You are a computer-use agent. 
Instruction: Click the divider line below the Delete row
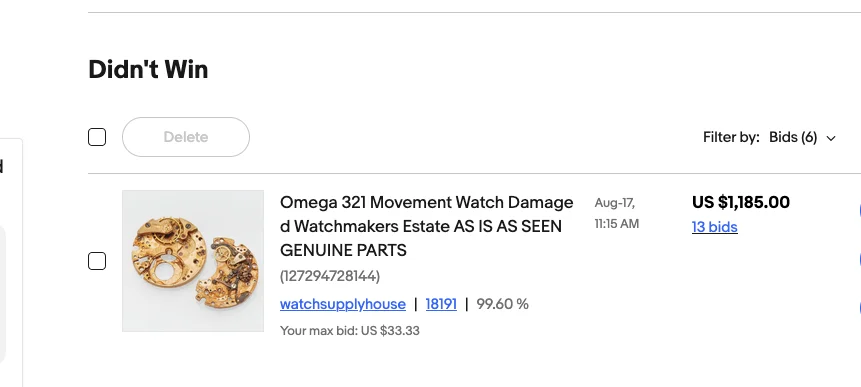tap(474, 173)
